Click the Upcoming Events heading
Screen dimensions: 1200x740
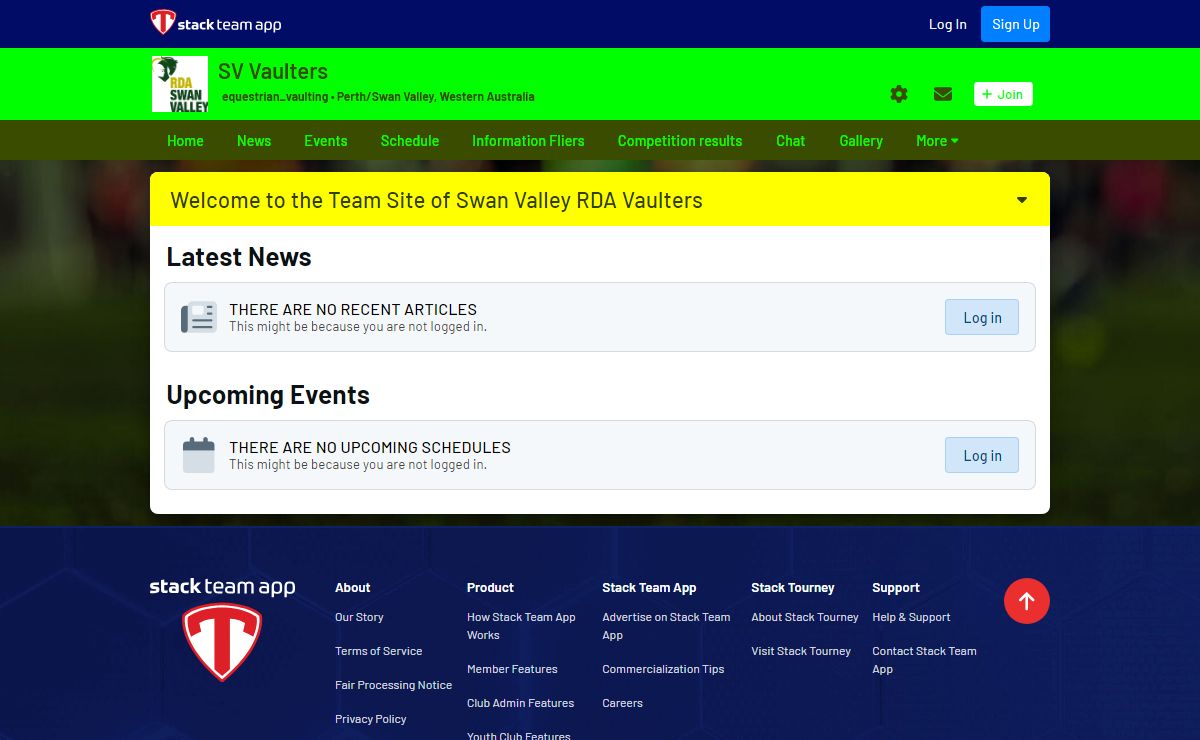pyautogui.click(x=268, y=395)
